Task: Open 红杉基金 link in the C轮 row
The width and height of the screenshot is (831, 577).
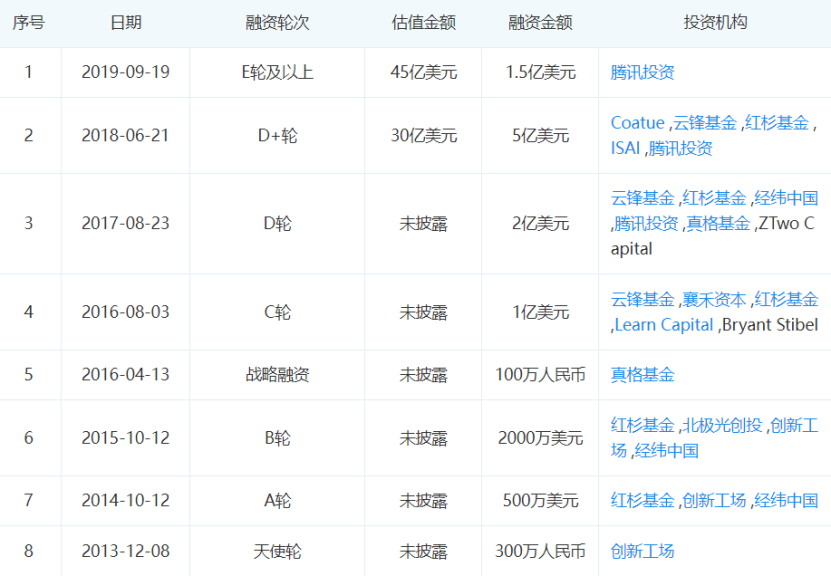Action: coord(786,299)
